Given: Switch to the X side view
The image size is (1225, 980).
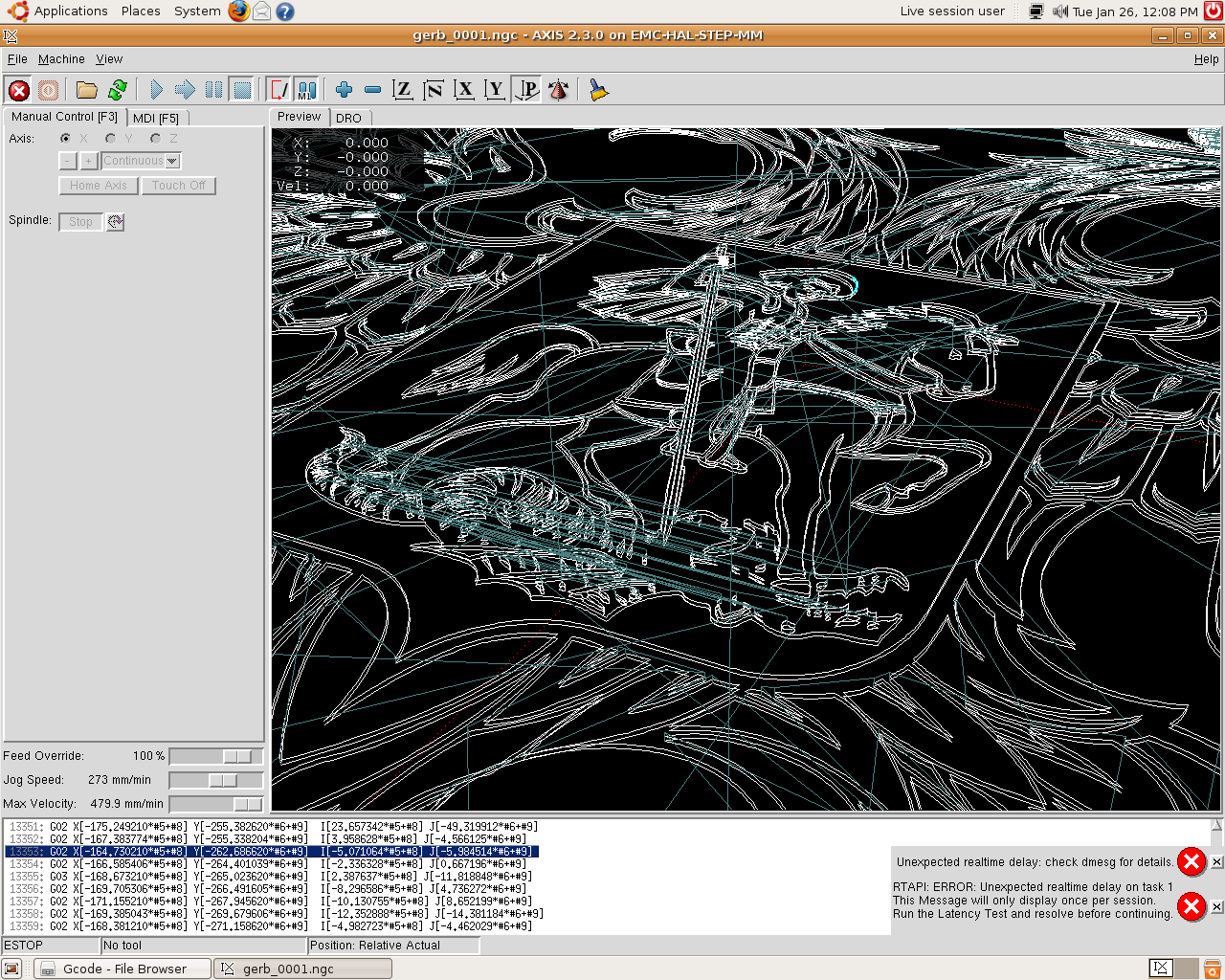Looking at the screenshot, I should (x=464, y=90).
